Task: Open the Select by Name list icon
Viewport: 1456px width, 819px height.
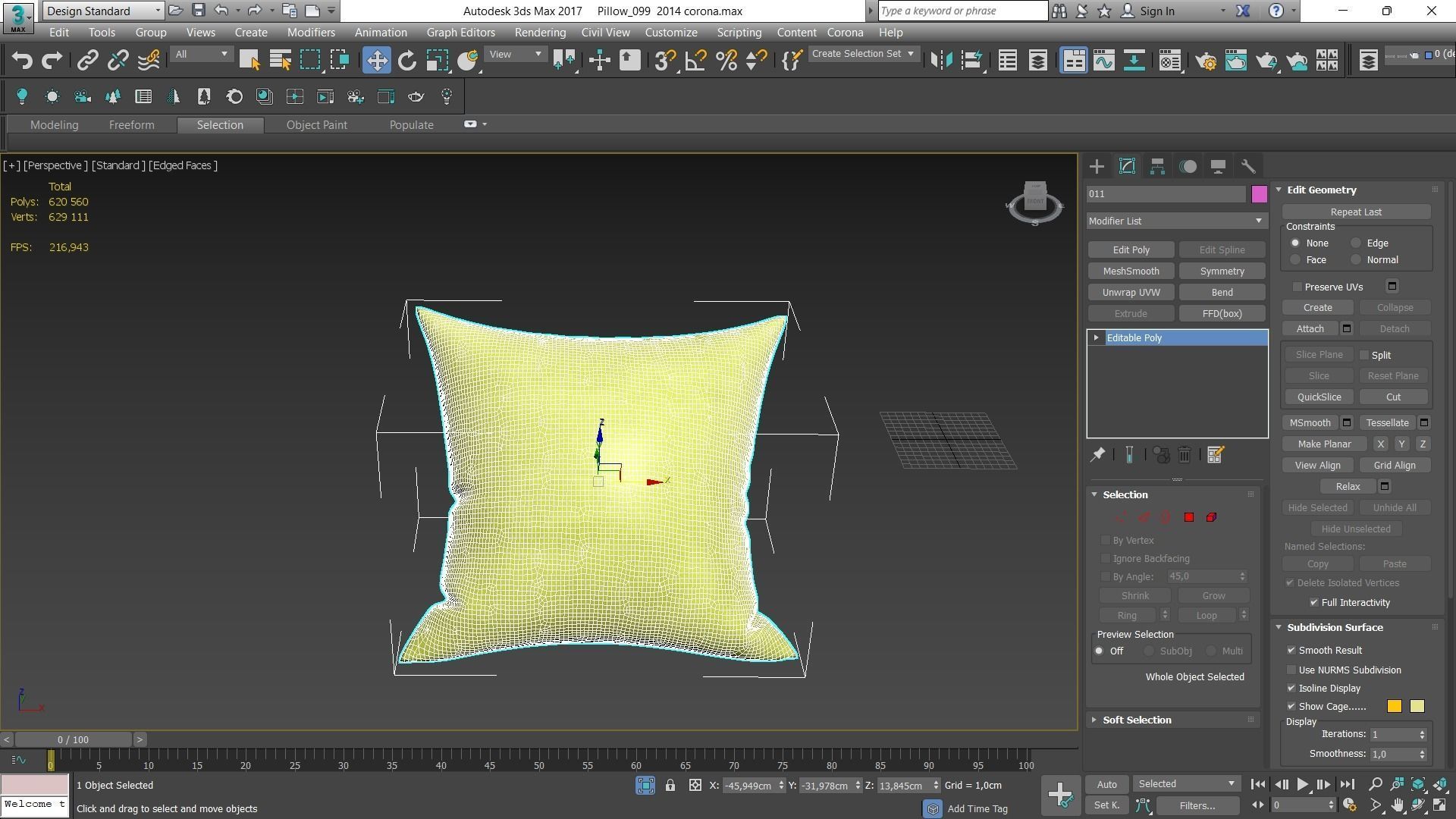Action: pos(281,60)
